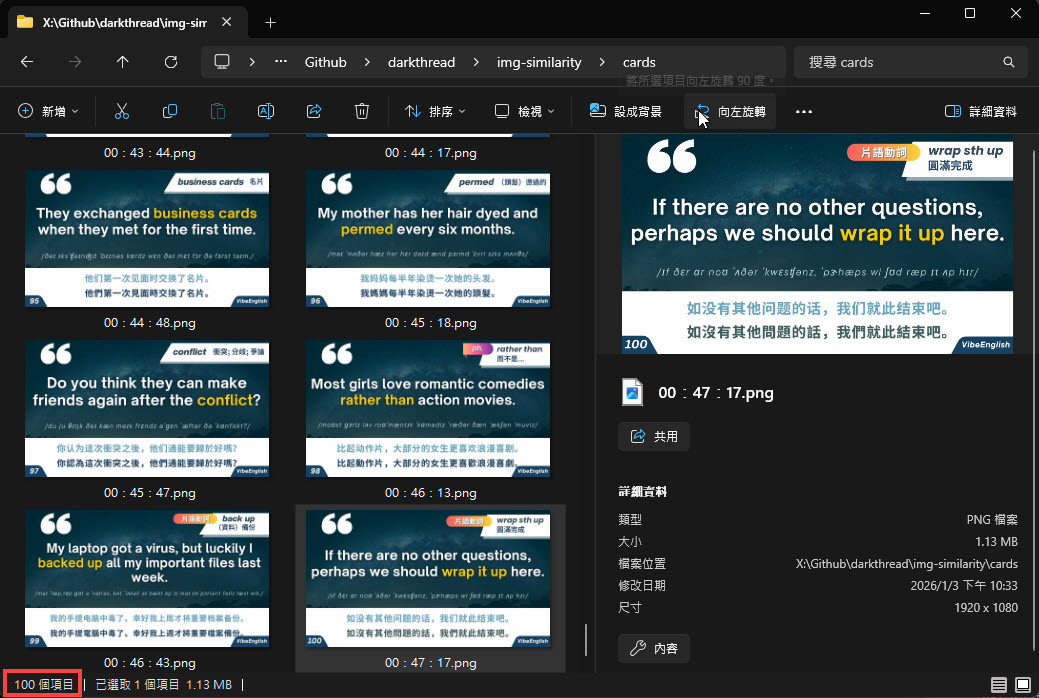Select the darkthread breadcrumb segment

point(421,62)
